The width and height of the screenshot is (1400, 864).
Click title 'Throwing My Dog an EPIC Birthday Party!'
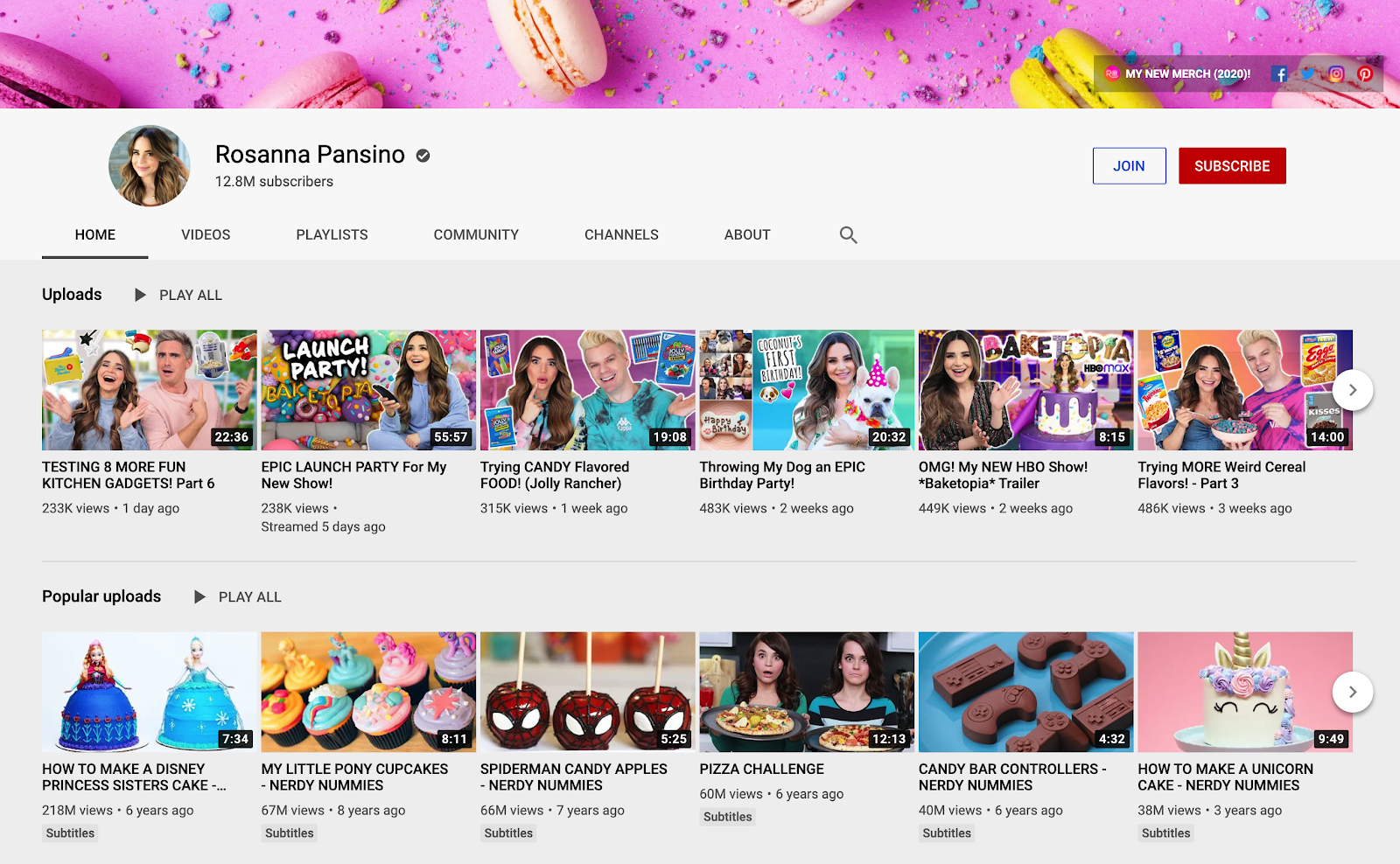pyautogui.click(x=782, y=475)
